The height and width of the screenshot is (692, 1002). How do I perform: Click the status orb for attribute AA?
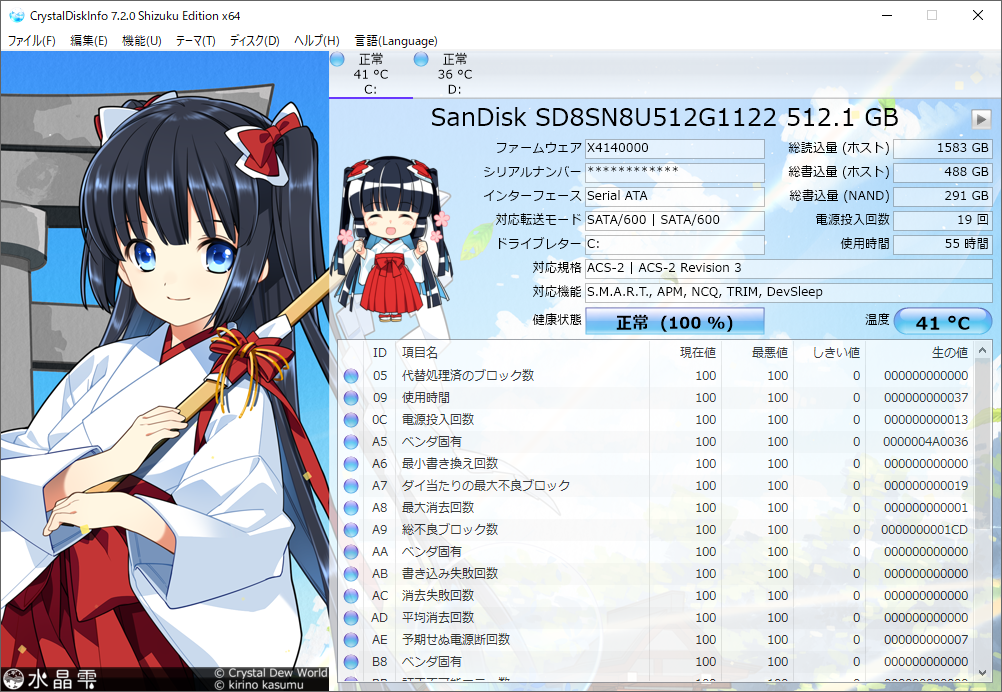pos(351,552)
